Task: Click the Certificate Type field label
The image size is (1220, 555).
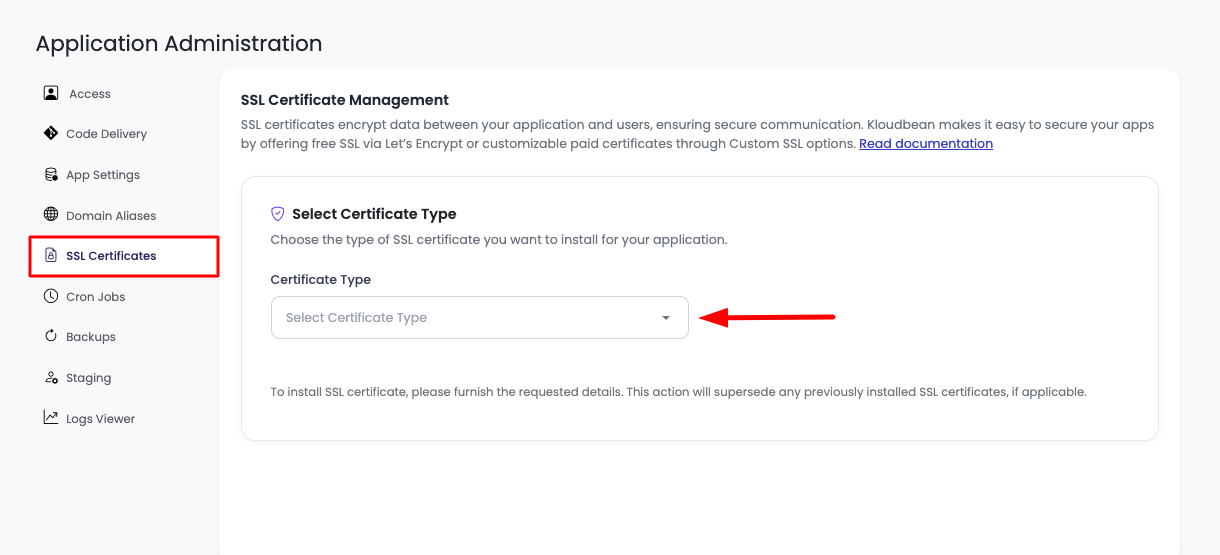Action: (x=321, y=280)
